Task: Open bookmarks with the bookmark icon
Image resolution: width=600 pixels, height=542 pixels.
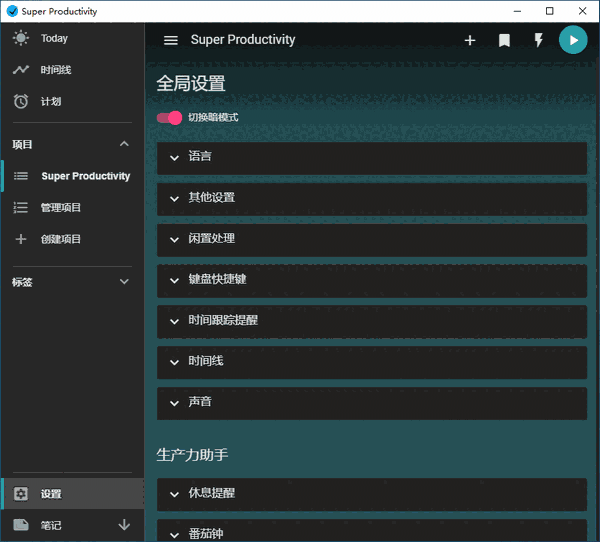Action: click(504, 40)
